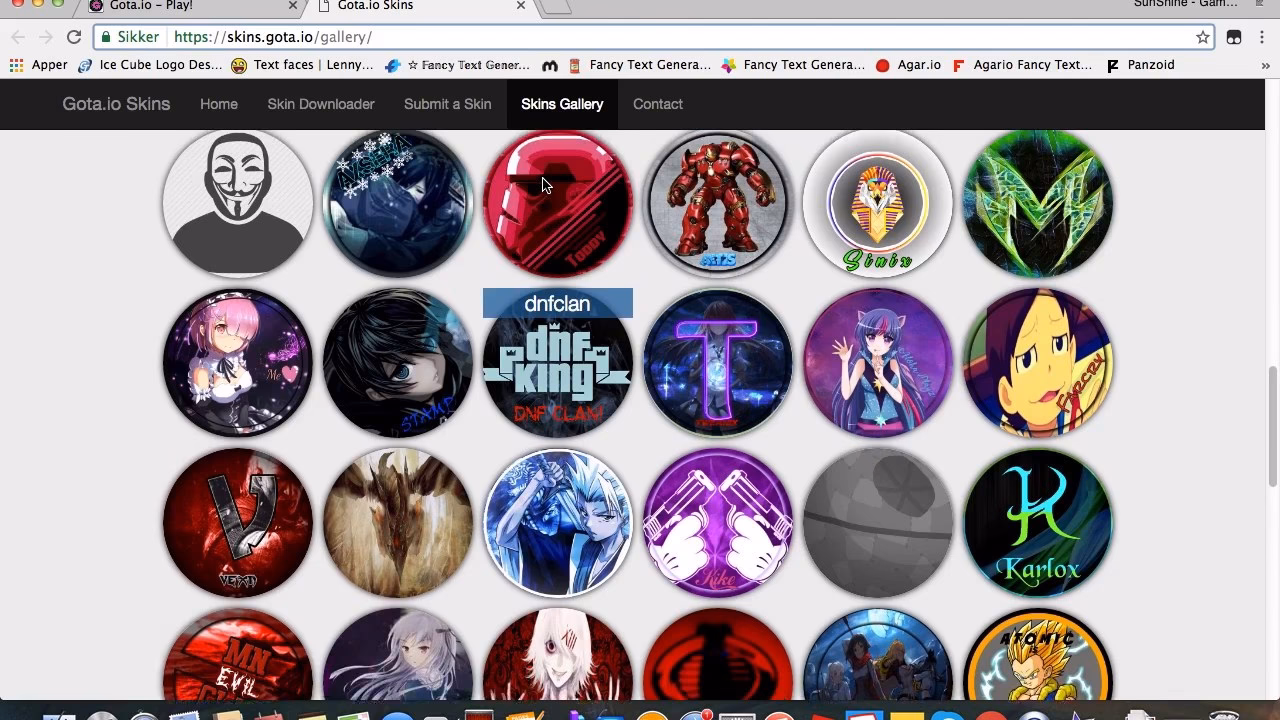Choose the pharaoh Sinix skin
This screenshot has height=720, width=1280.
pos(878,203)
